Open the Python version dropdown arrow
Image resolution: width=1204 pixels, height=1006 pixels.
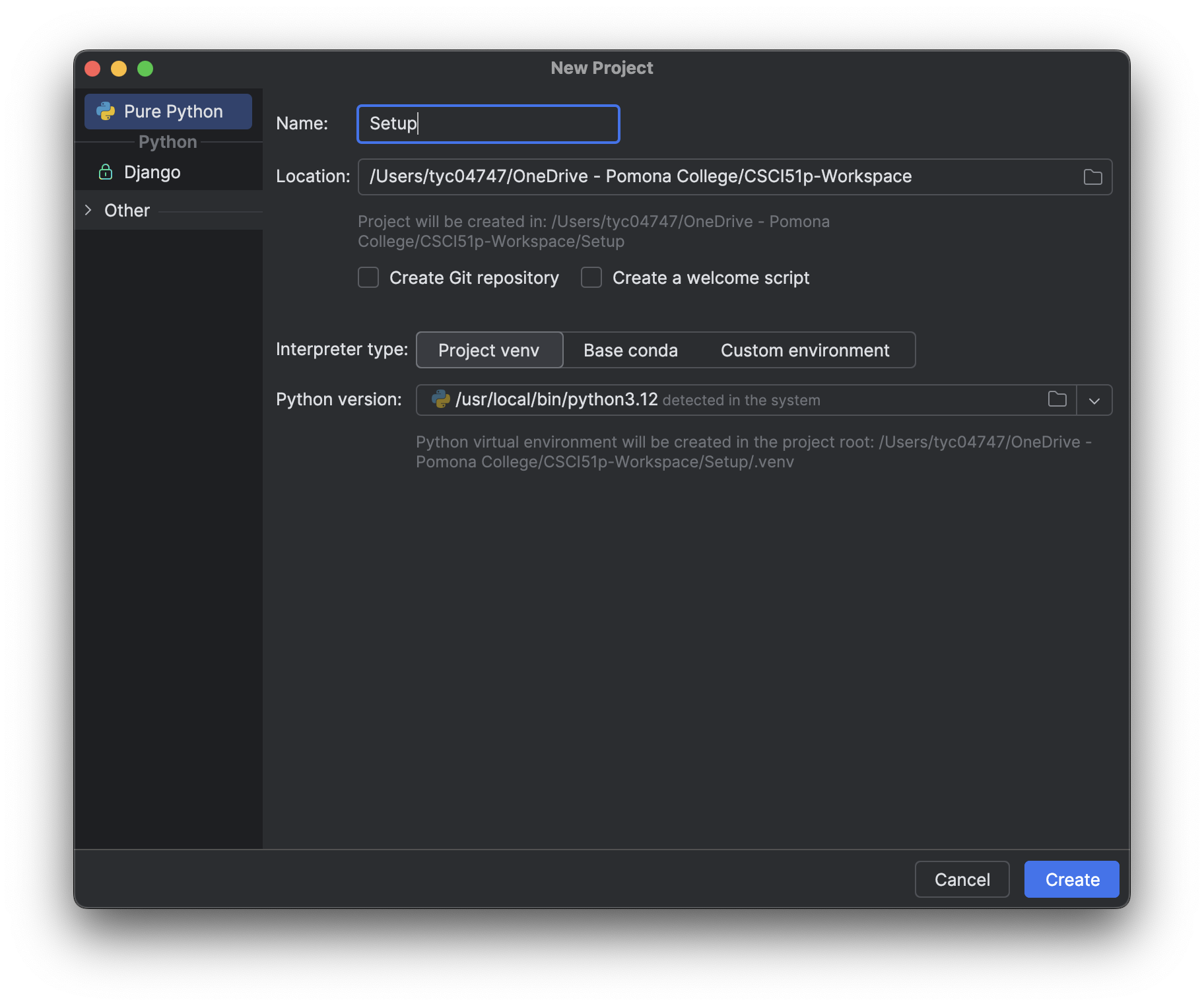(1094, 401)
